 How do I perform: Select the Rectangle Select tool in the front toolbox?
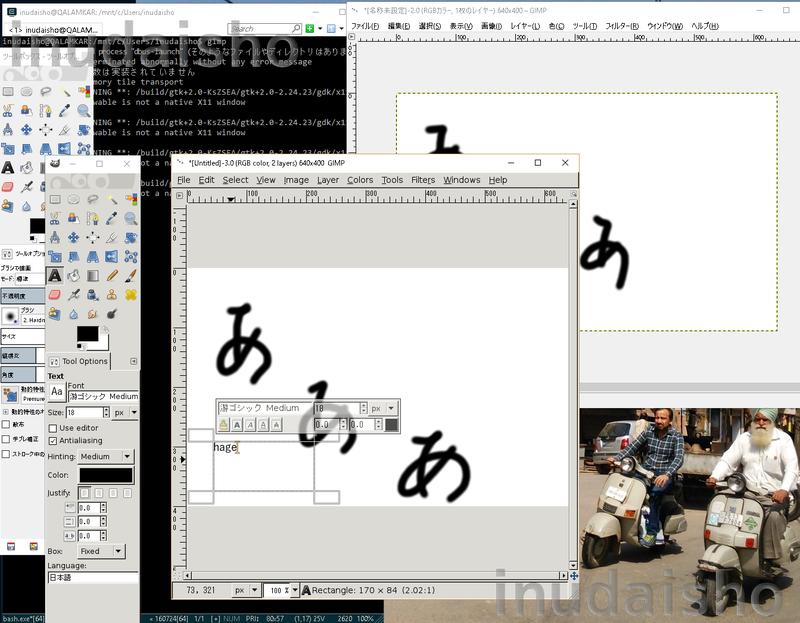55,200
